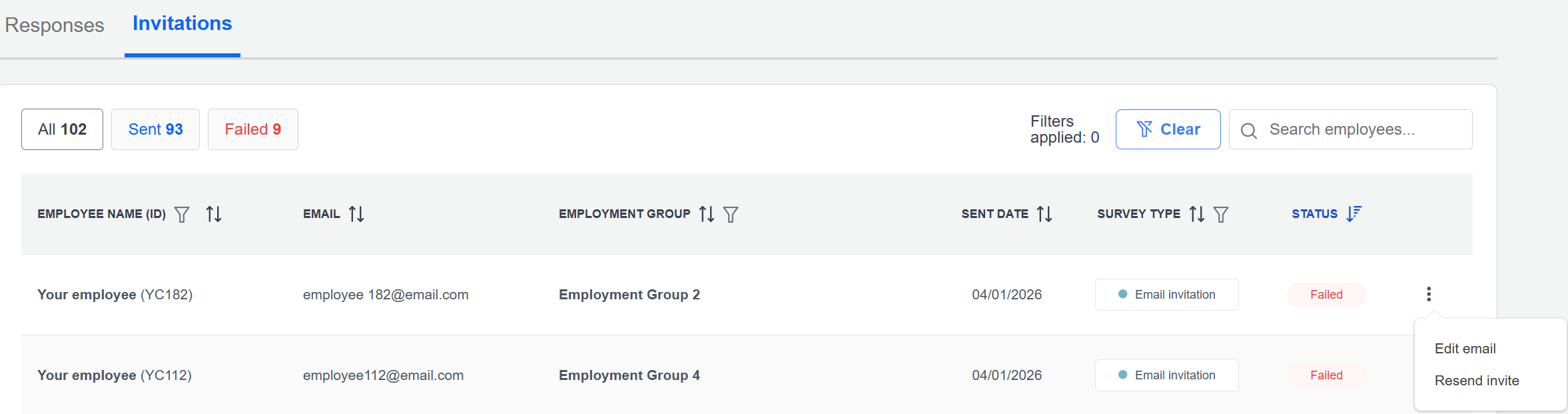1568x414 pixels.
Task: Switch to the Responses tab
Action: coord(55,25)
